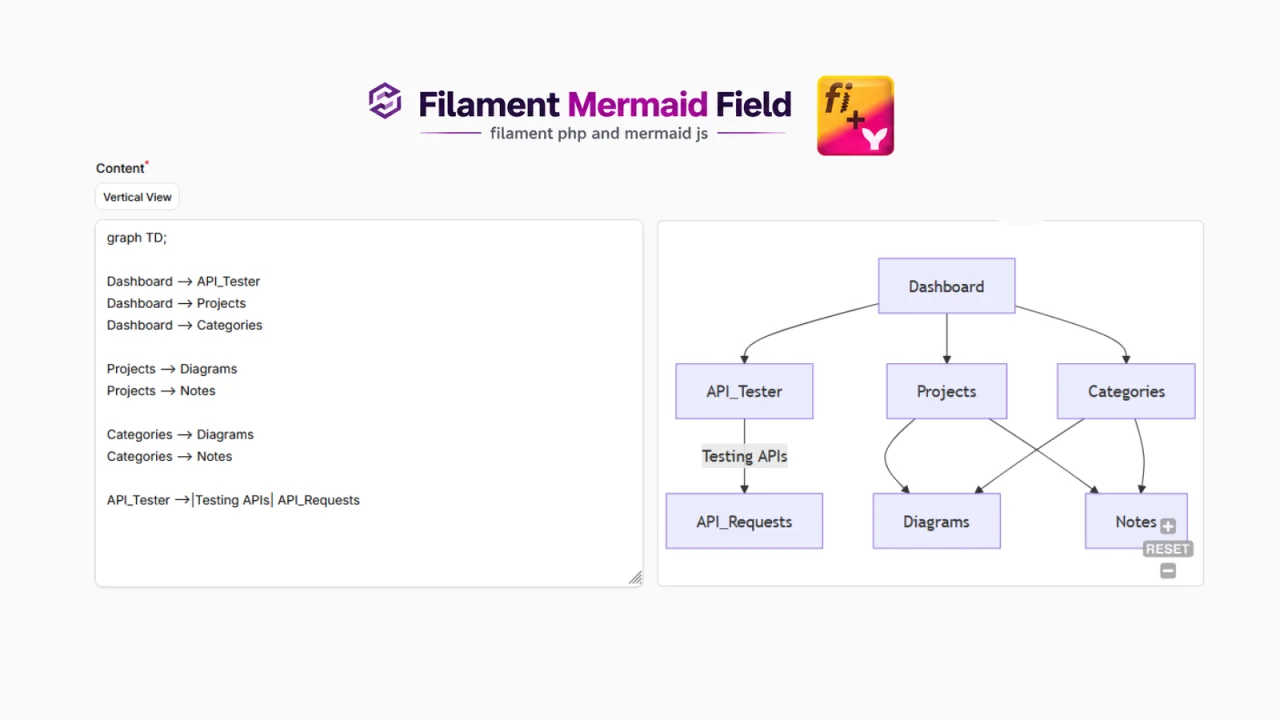This screenshot has width=1280, height=720.
Task: Click the Vertical View button
Action: 137,197
